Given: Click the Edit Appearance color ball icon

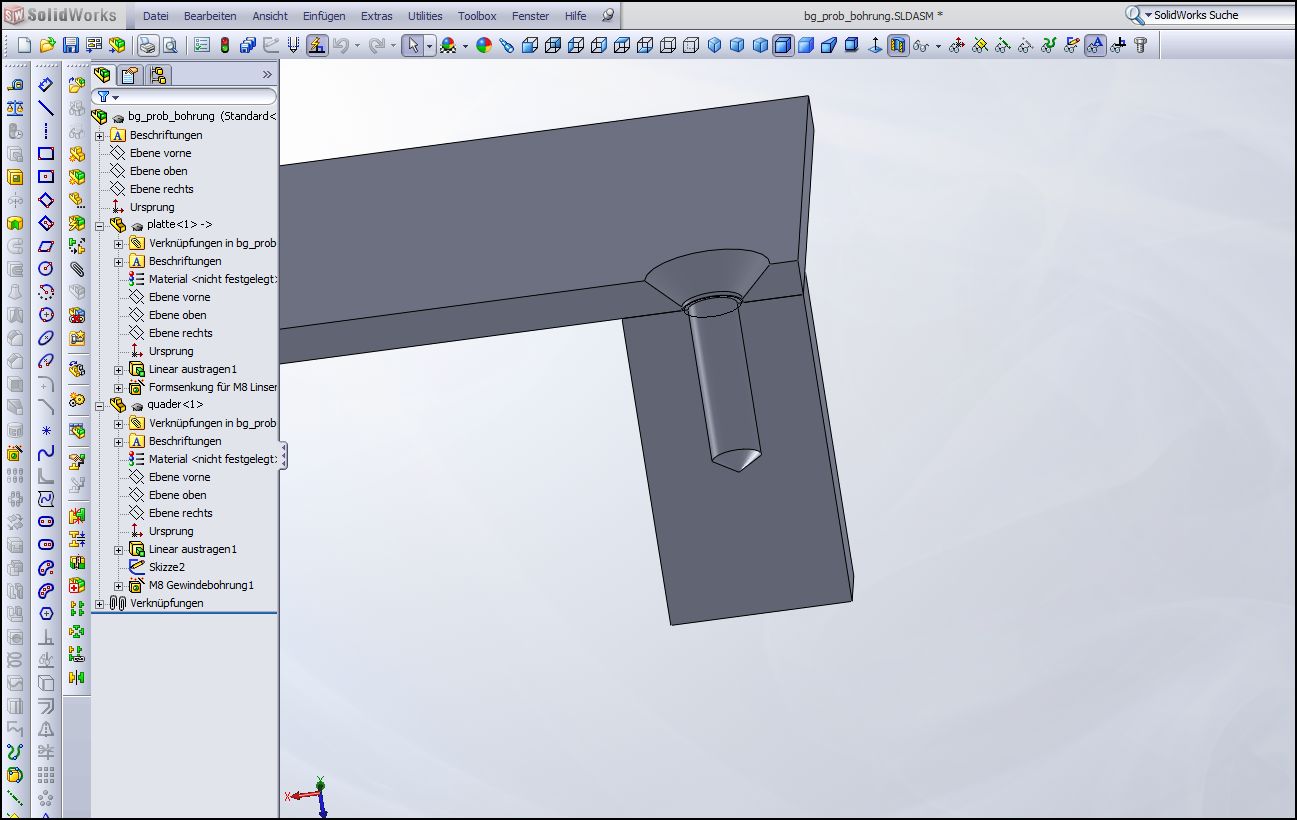Looking at the screenshot, I should [484, 45].
